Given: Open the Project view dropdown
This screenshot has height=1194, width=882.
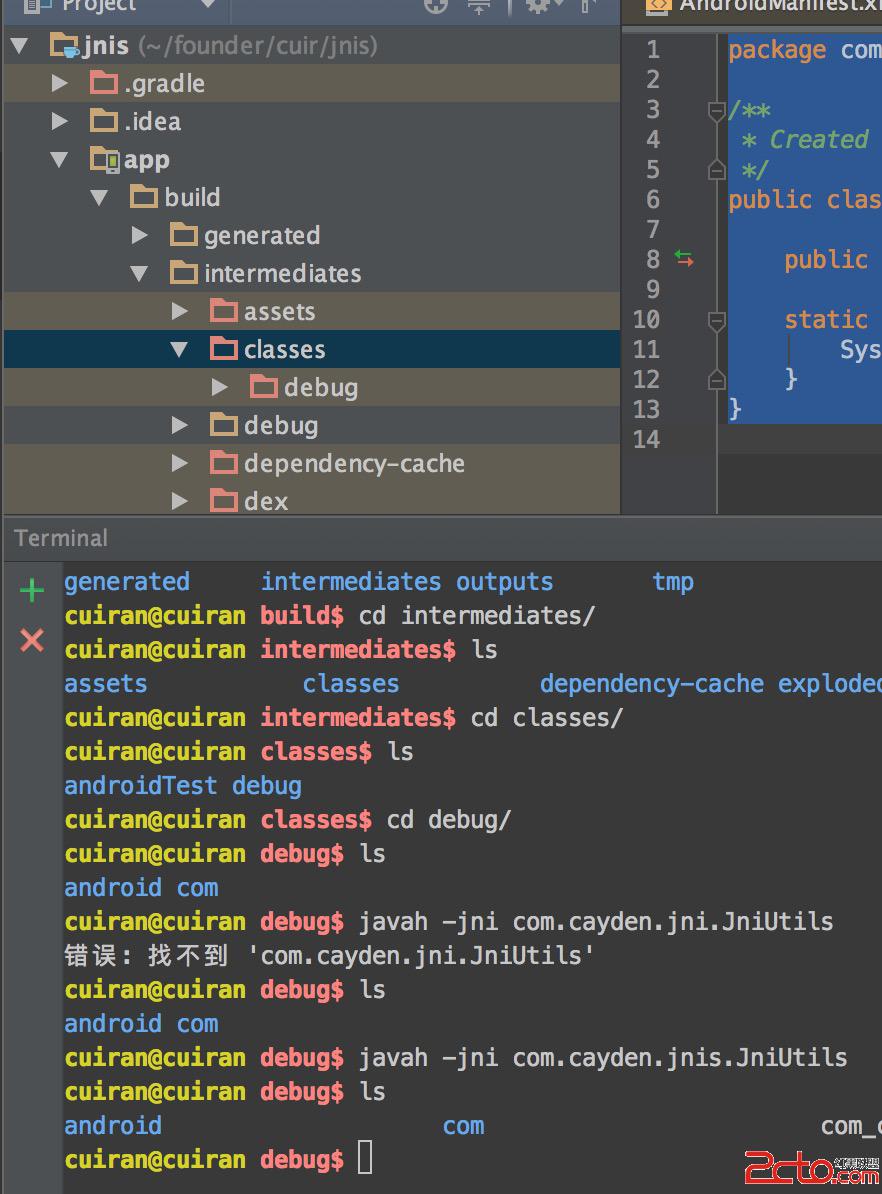Looking at the screenshot, I should coord(207,6).
